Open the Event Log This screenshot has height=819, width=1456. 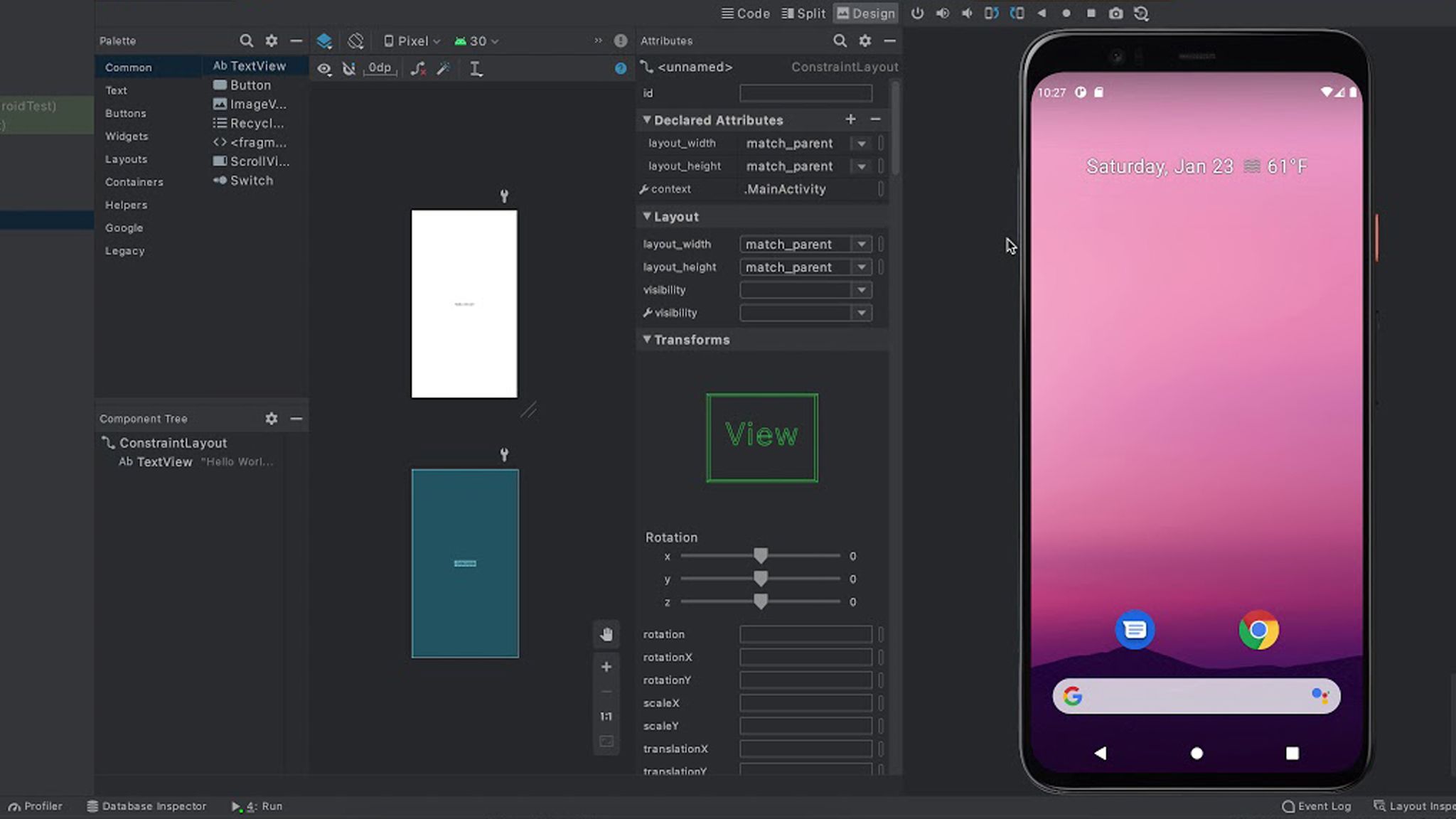(x=1319, y=805)
